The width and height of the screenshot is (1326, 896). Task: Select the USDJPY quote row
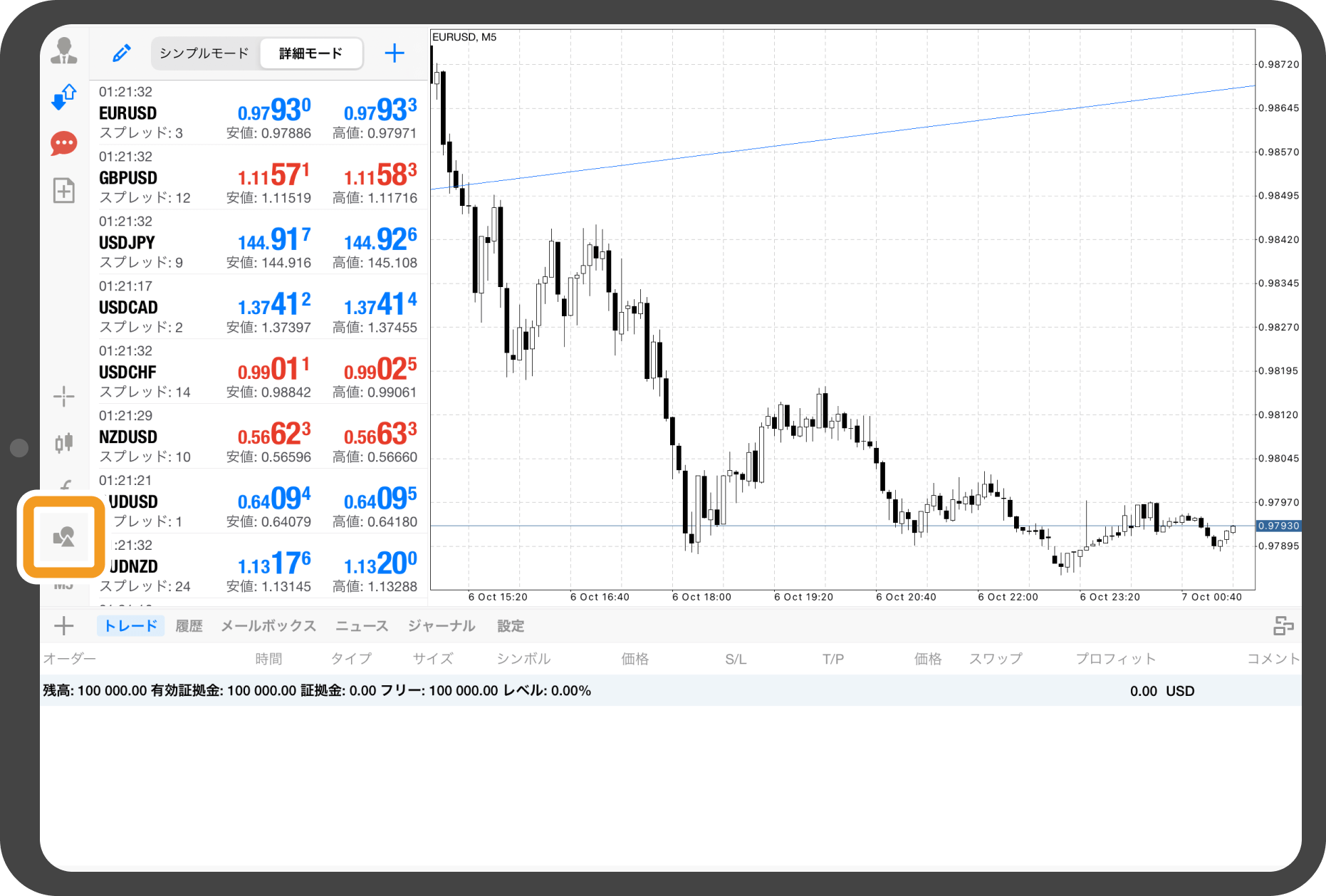coord(258,242)
